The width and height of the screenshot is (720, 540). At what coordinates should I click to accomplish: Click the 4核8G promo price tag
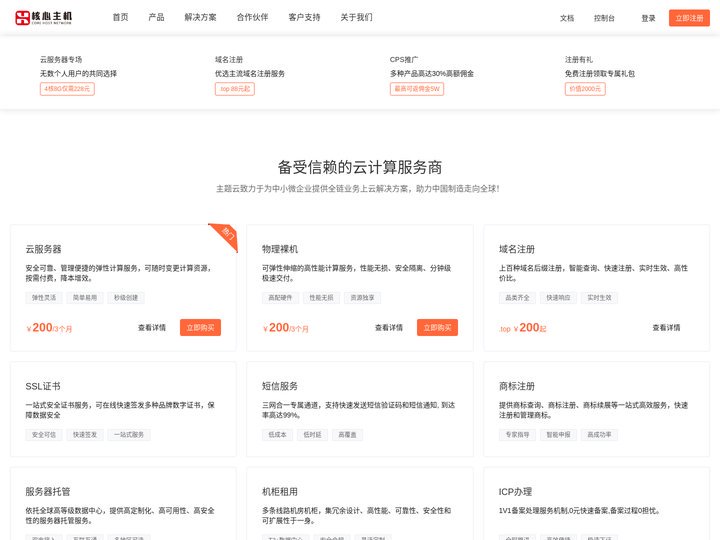(67, 89)
